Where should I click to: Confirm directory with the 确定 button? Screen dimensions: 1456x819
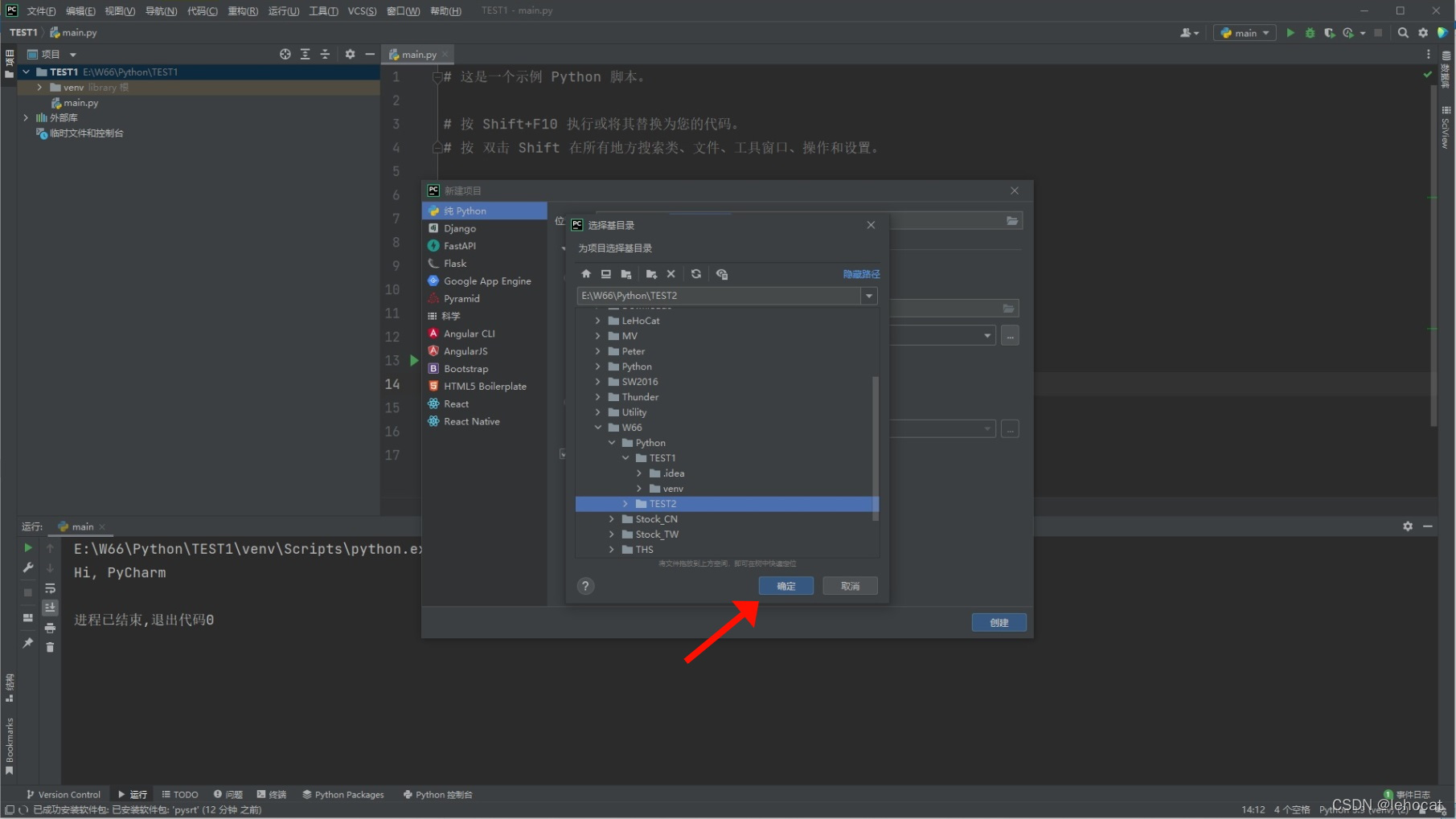[786, 586]
